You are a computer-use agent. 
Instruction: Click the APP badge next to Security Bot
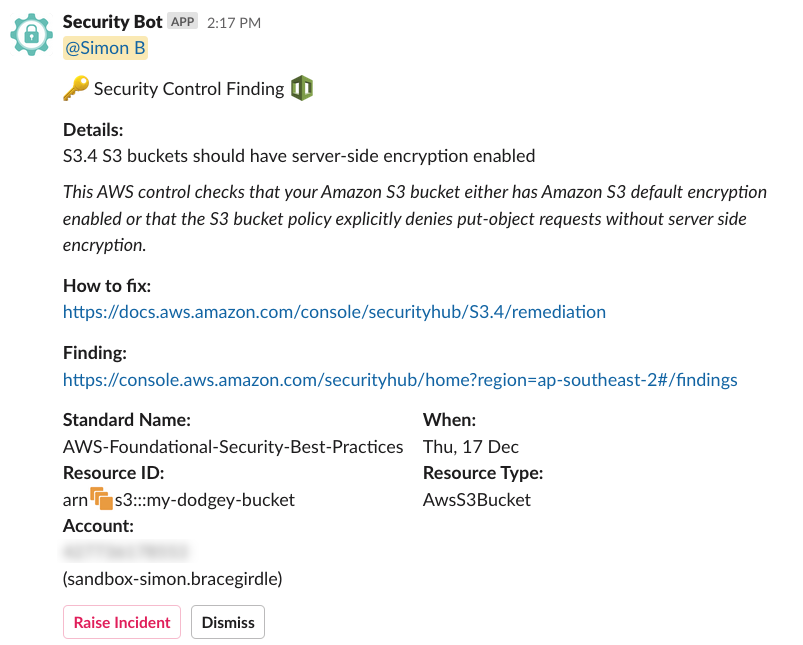tap(182, 22)
